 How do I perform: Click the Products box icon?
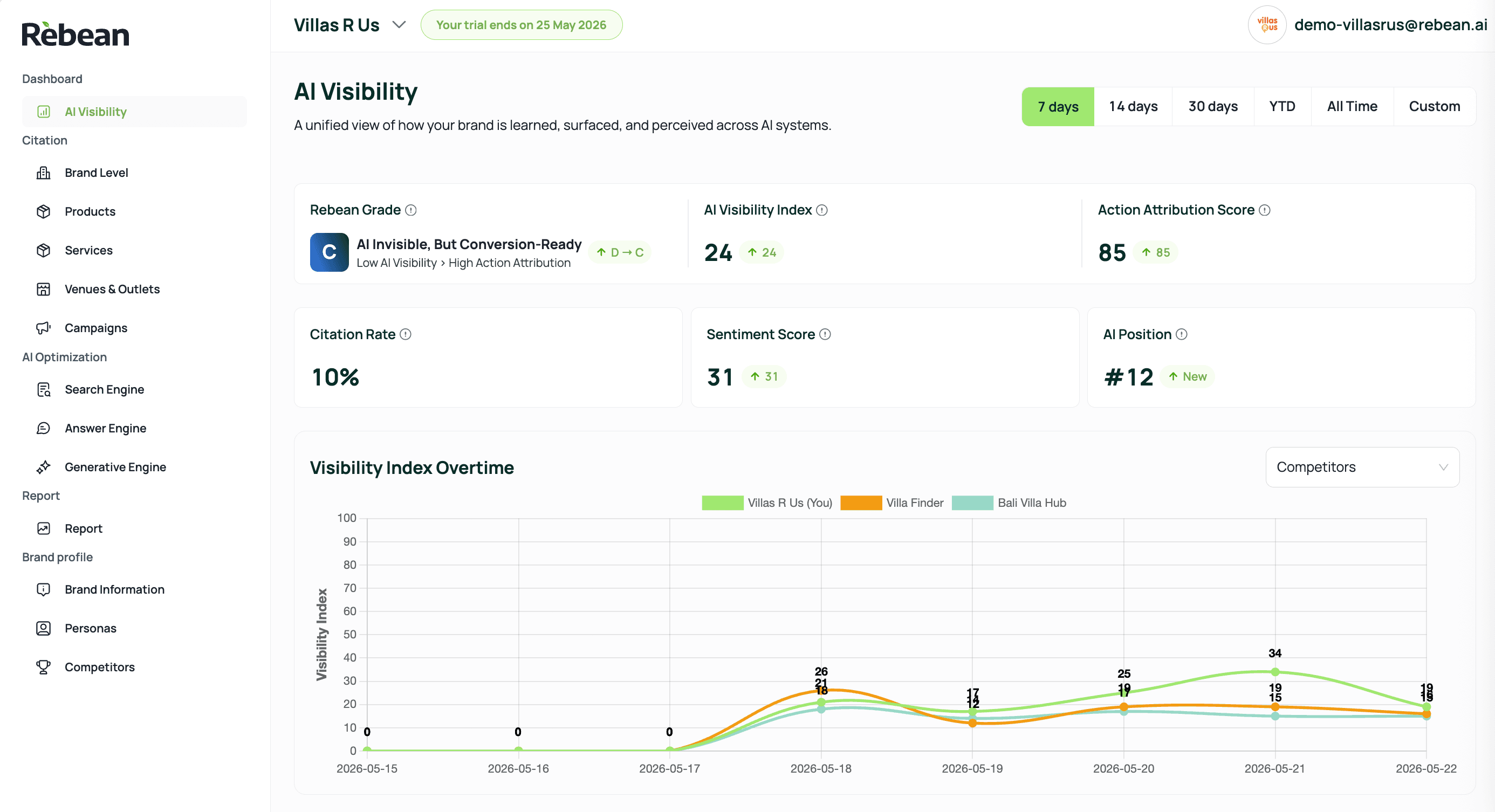[44, 212]
